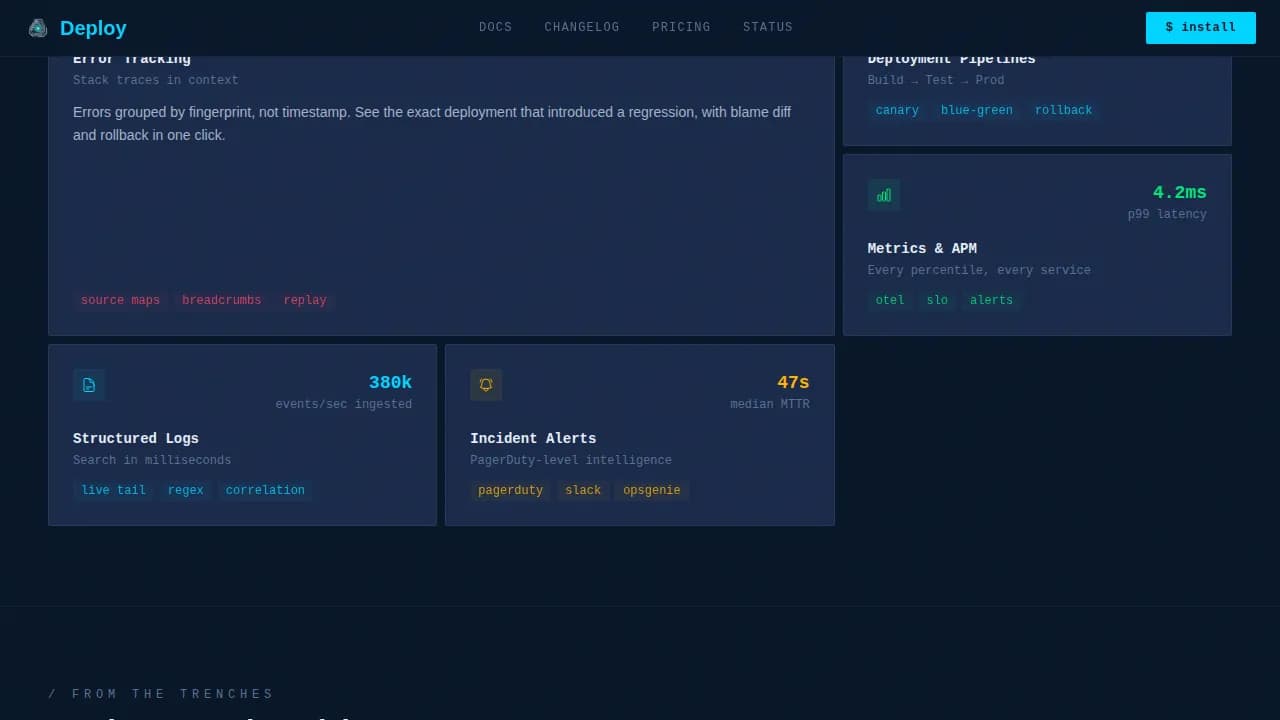Open the Incident Alerts card title
This screenshot has width=1280, height=720.
click(533, 438)
